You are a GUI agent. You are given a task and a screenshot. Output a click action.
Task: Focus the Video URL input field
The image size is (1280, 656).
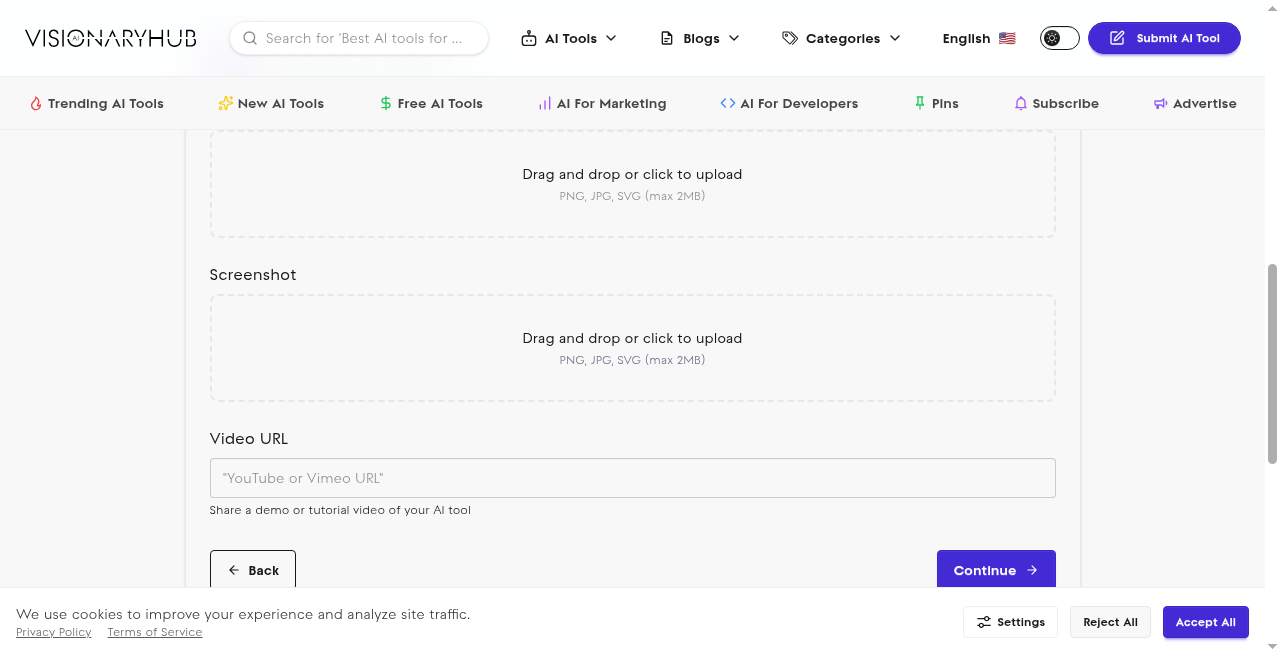[633, 478]
